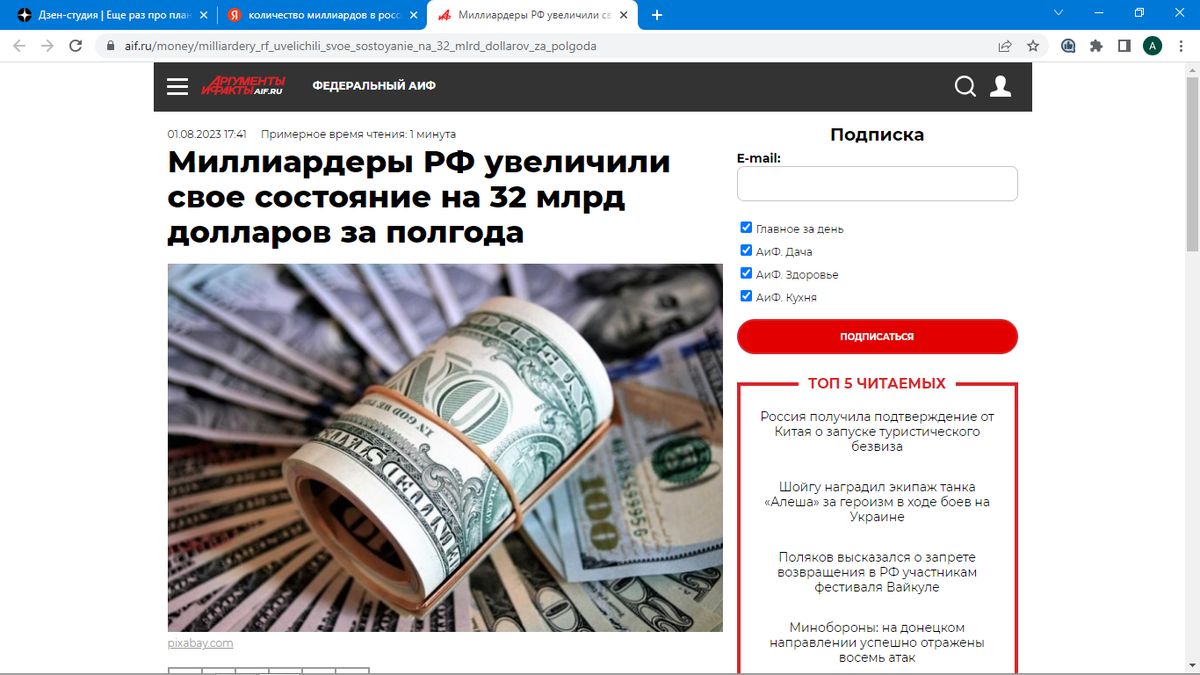Open the site navigation hamburger menu
This screenshot has height=675, width=1200.
click(x=177, y=86)
